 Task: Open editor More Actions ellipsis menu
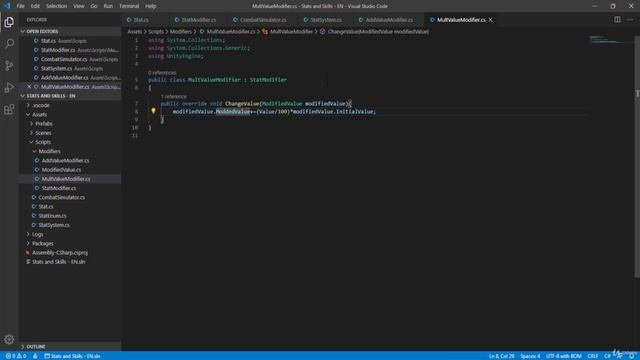click(x=630, y=20)
